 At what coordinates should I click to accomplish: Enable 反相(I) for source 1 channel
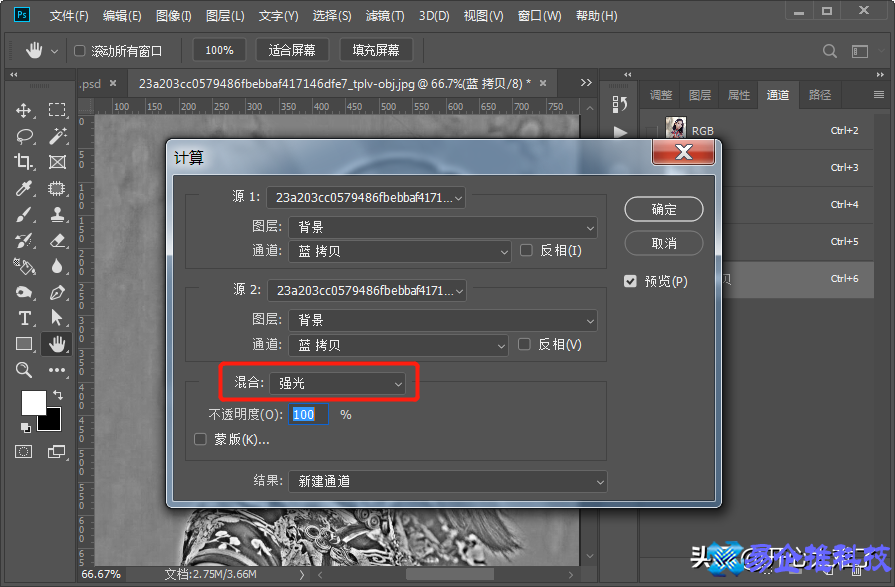pos(527,251)
